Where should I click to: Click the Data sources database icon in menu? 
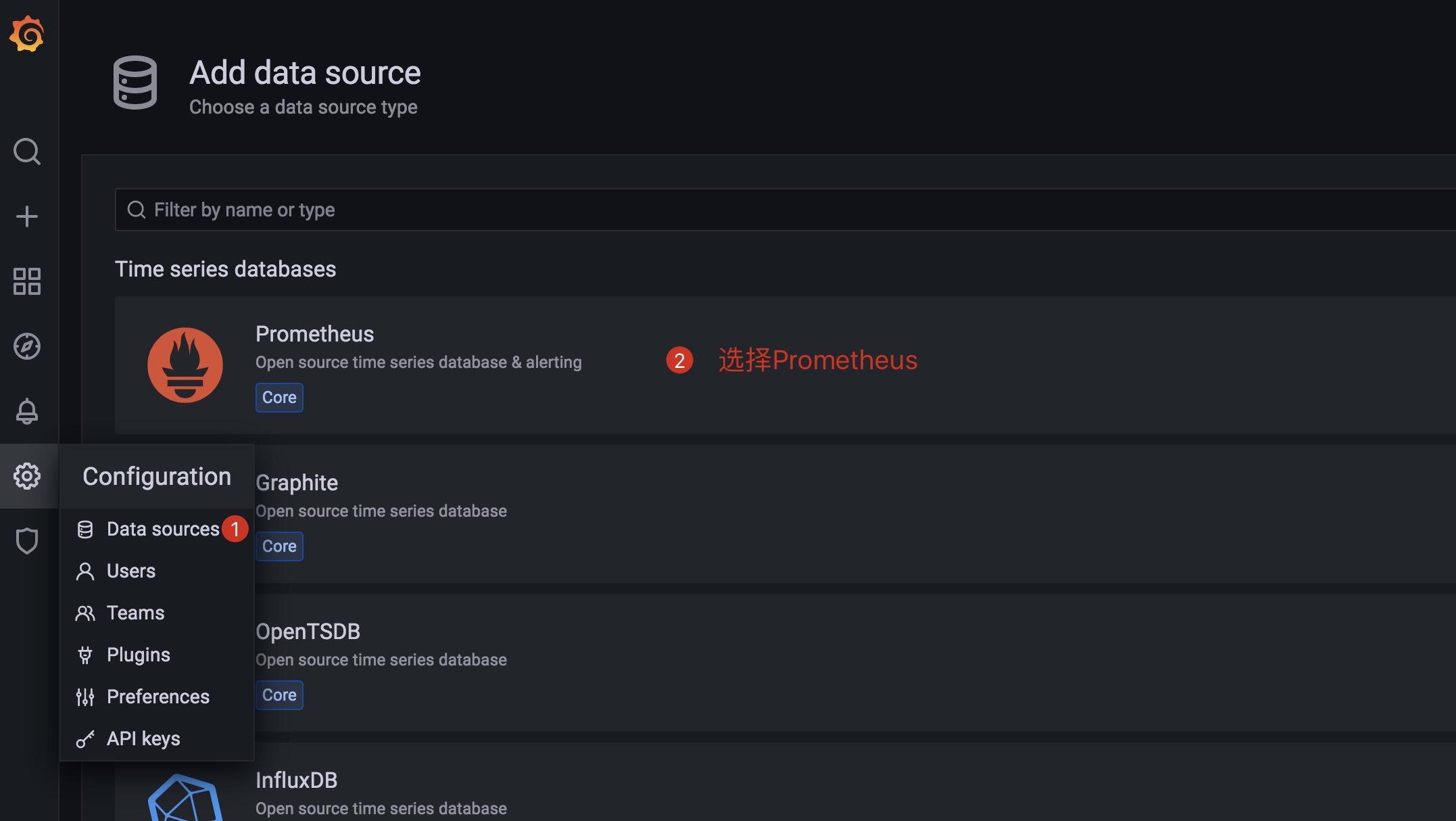click(85, 530)
